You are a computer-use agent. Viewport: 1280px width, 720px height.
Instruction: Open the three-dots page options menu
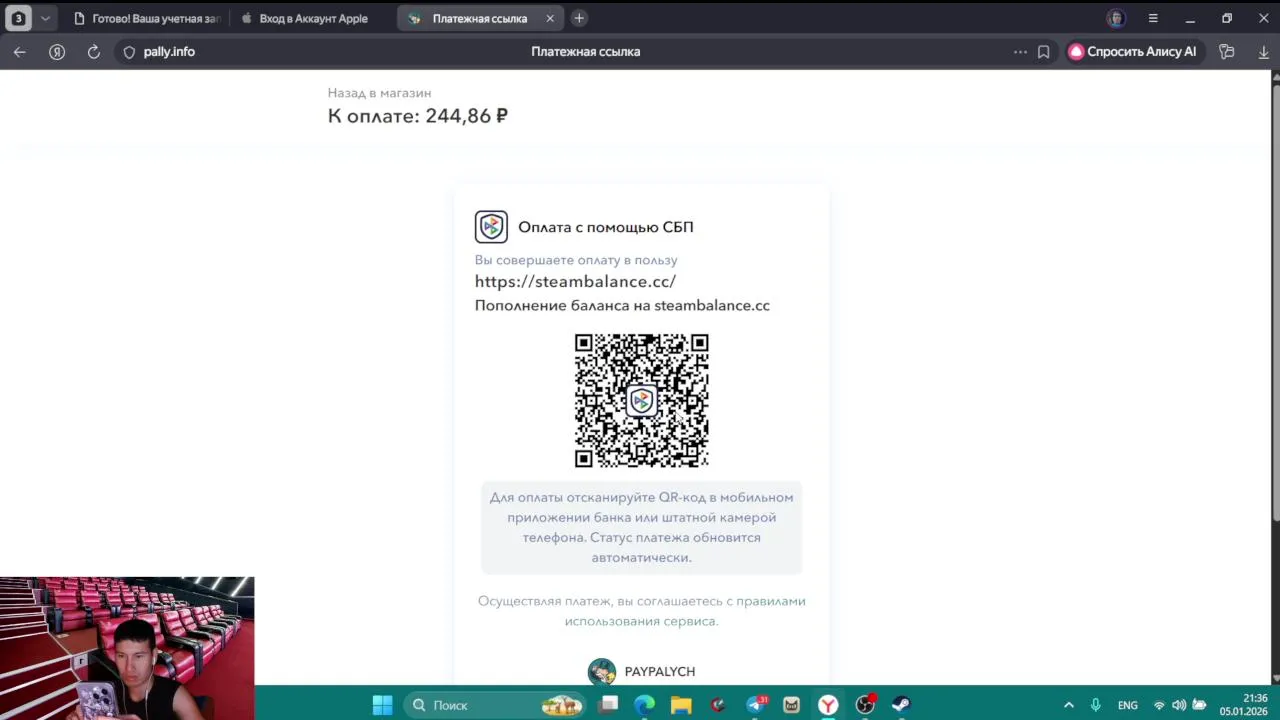pyautogui.click(x=1020, y=52)
